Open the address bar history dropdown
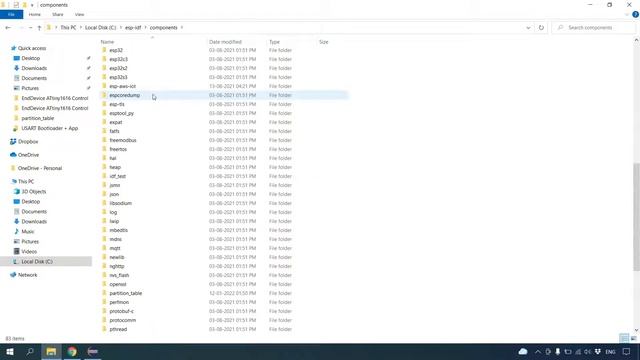Image resolution: width=640 pixels, height=360 pixels. (528, 28)
